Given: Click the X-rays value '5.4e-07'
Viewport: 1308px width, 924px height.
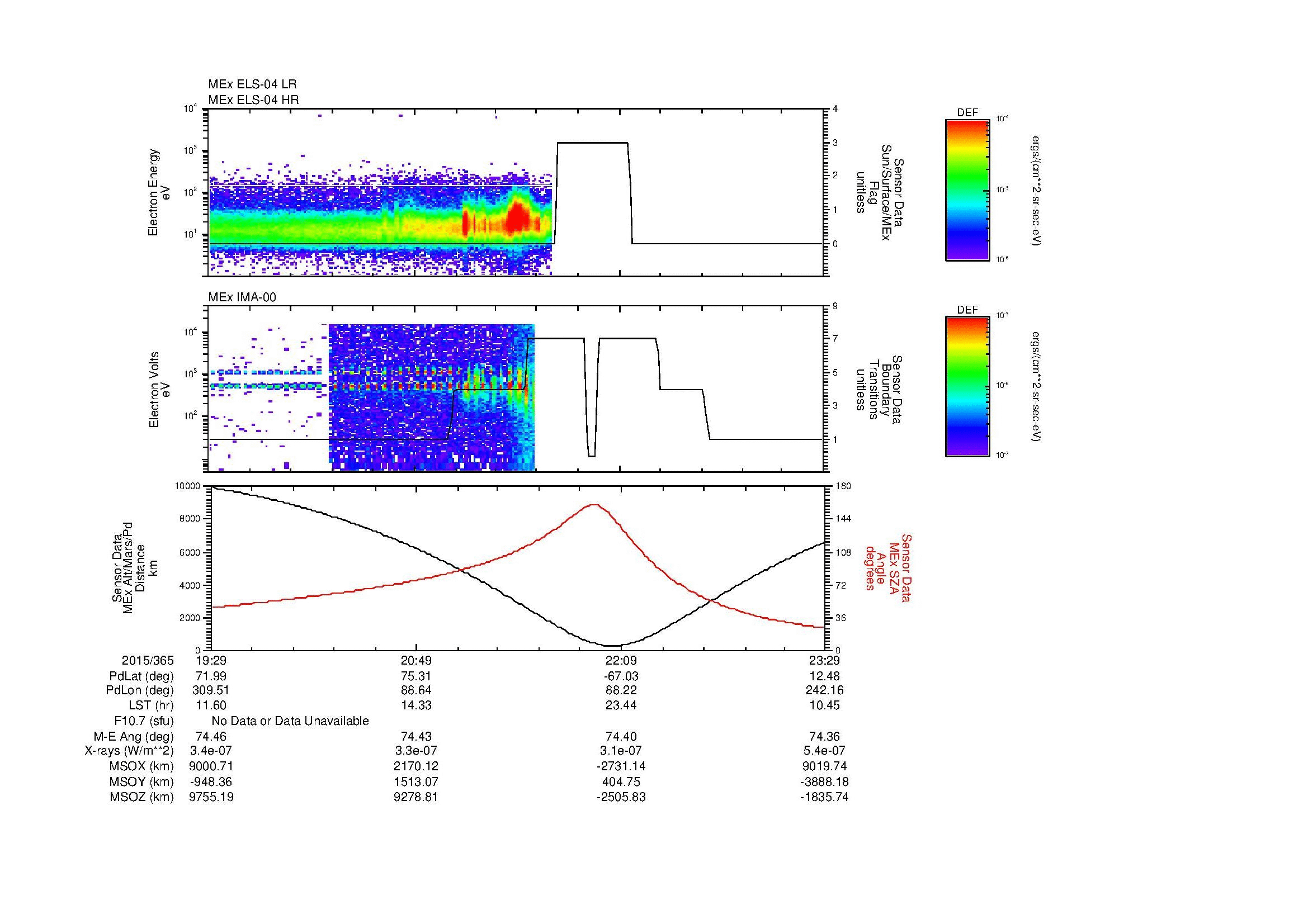Looking at the screenshot, I should pyautogui.click(x=825, y=751).
